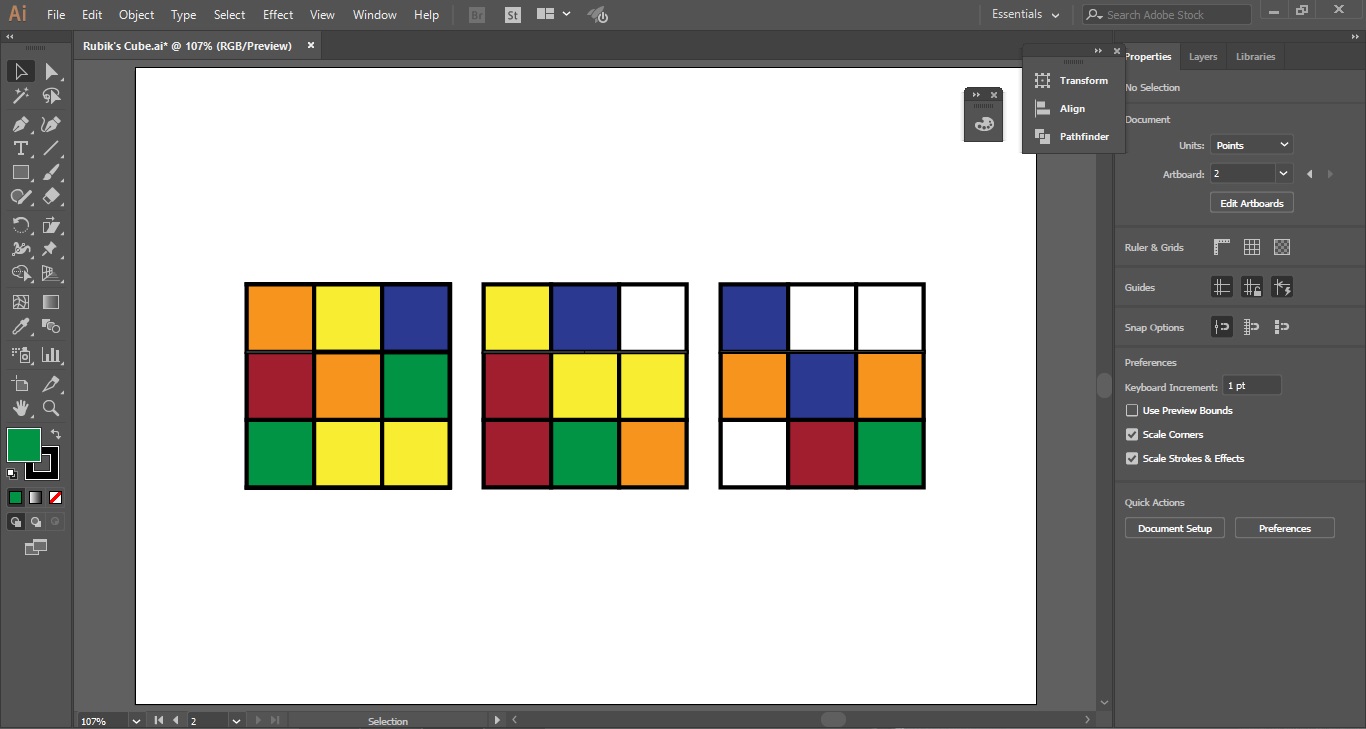1366x729 pixels.
Task: Open the Object menu
Action: pyautogui.click(x=136, y=15)
